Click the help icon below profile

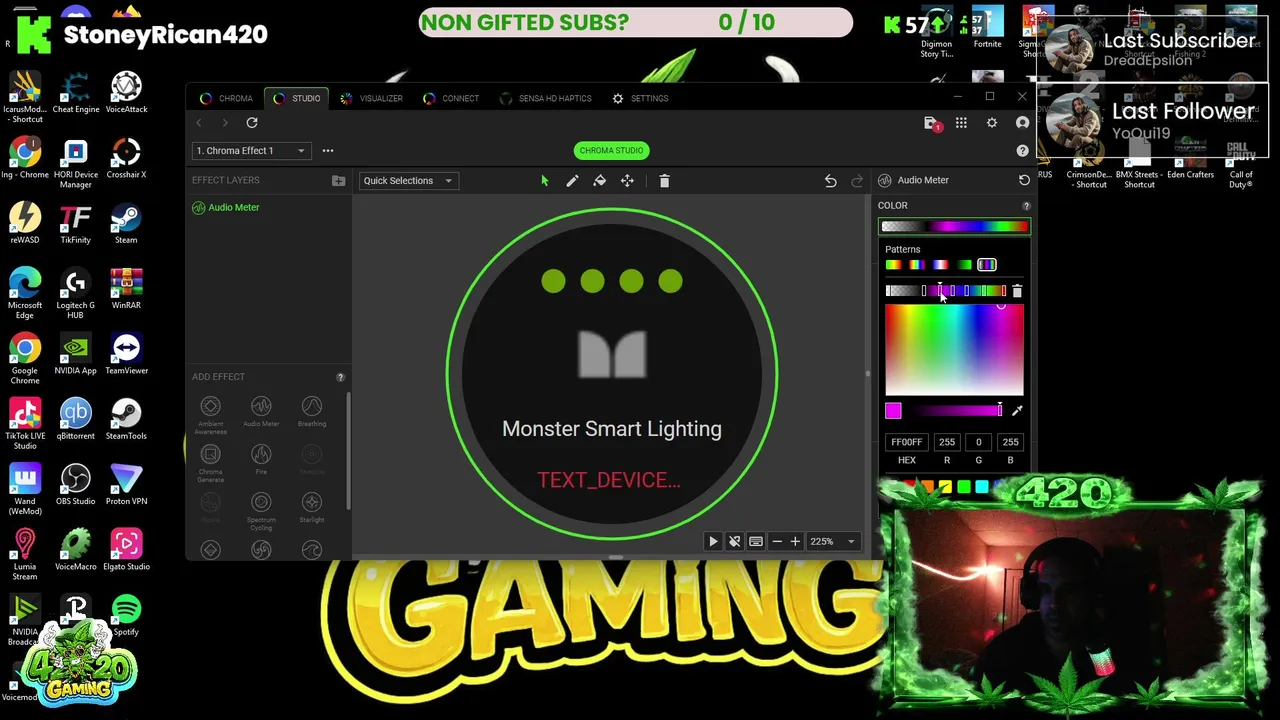click(x=1022, y=151)
